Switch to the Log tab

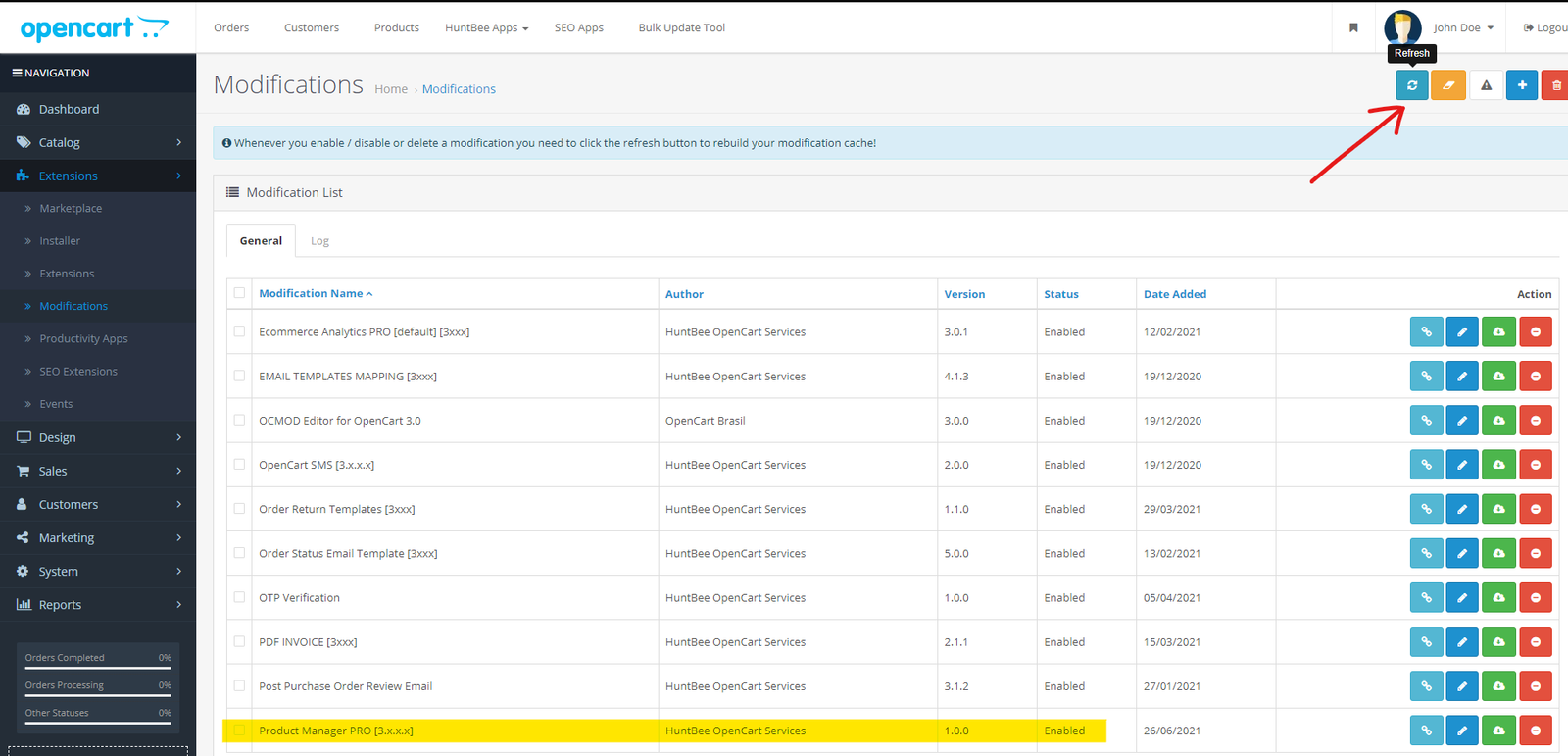click(319, 241)
